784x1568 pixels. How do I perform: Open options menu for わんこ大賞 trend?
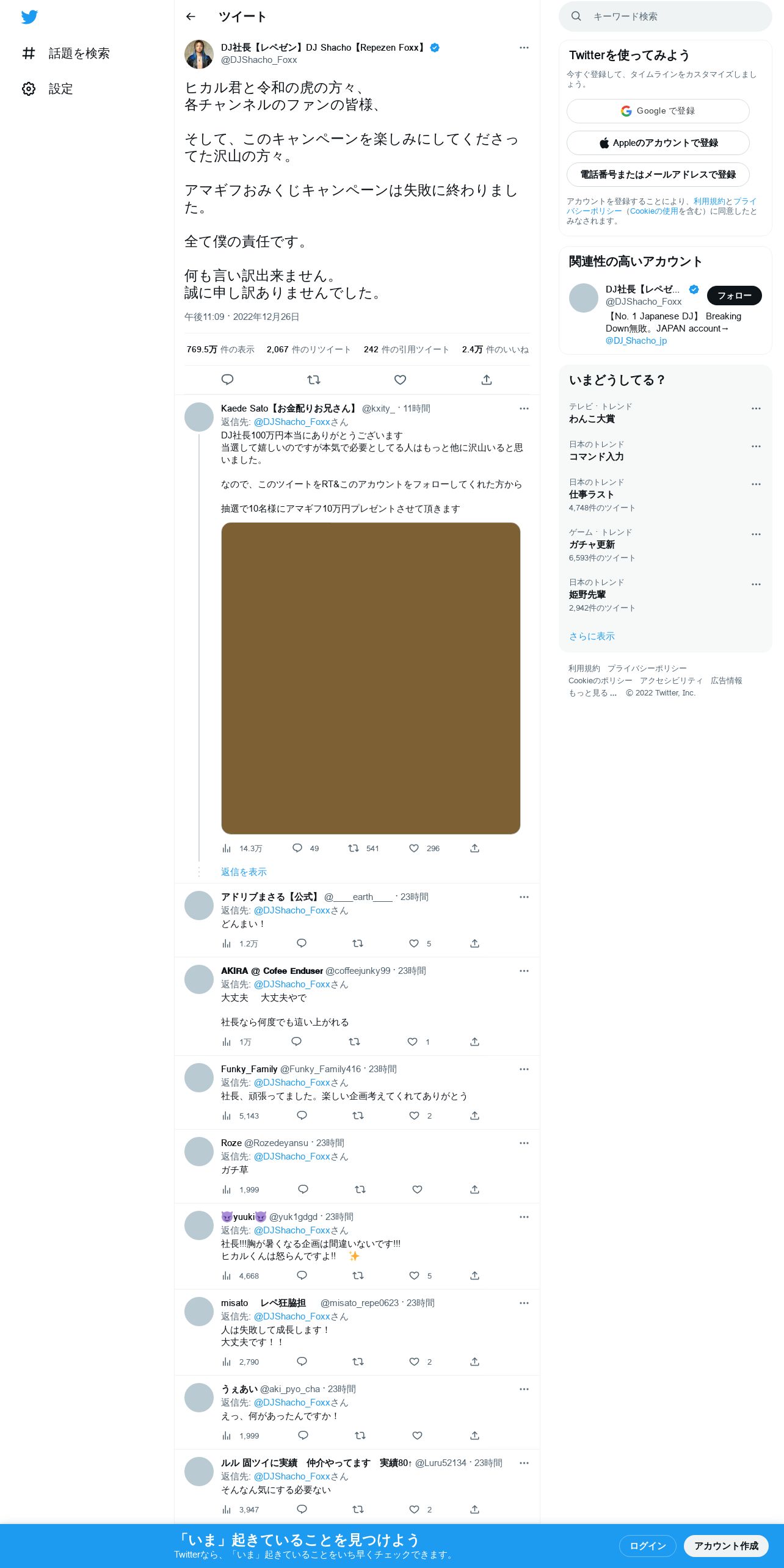coord(756,408)
